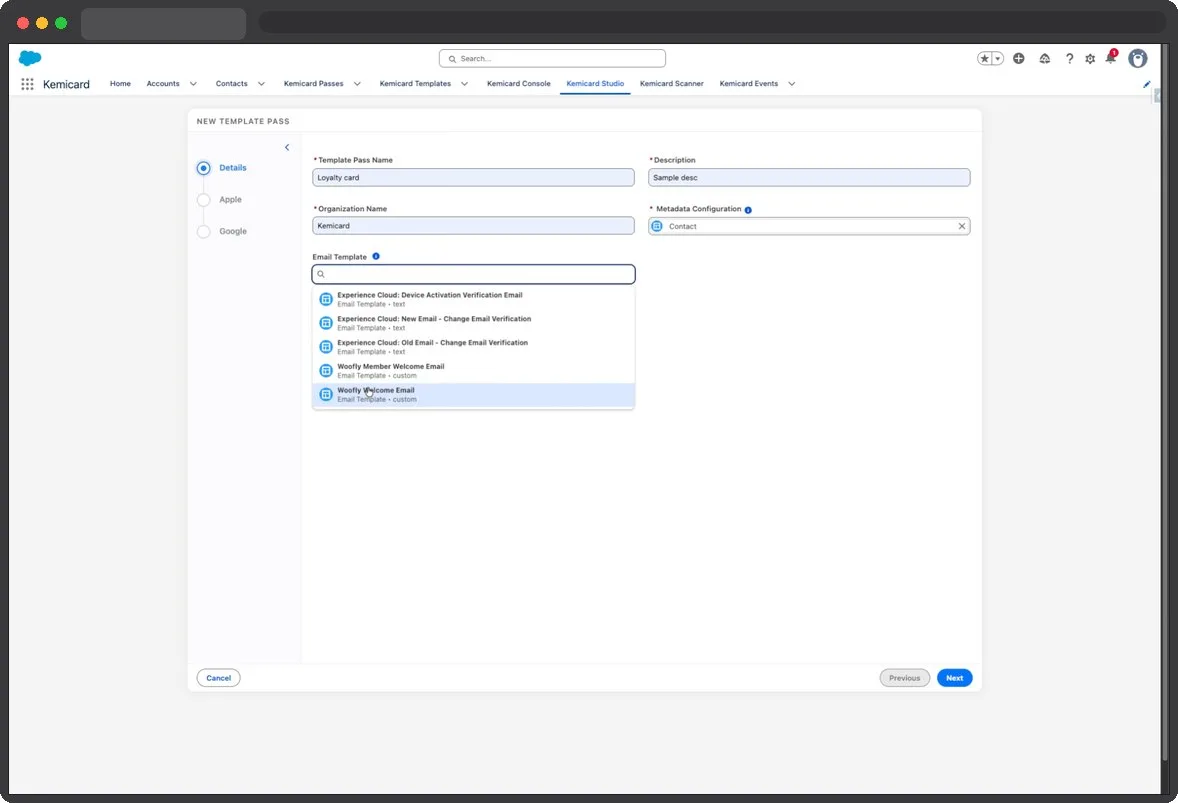Choose Experience Cloud: Old Email - Change Email Verification

pyautogui.click(x=473, y=347)
